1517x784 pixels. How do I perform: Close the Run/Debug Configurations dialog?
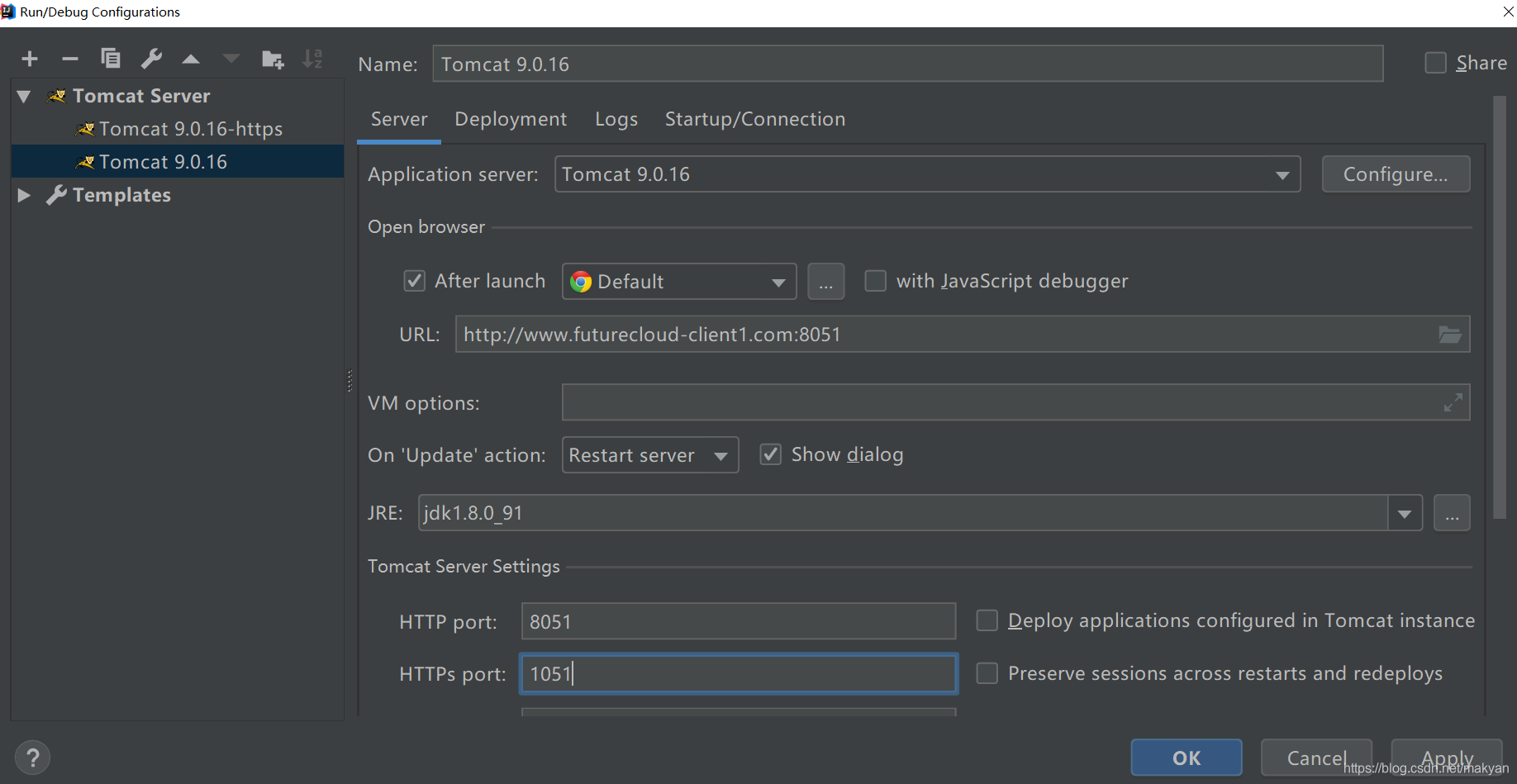click(x=1508, y=12)
